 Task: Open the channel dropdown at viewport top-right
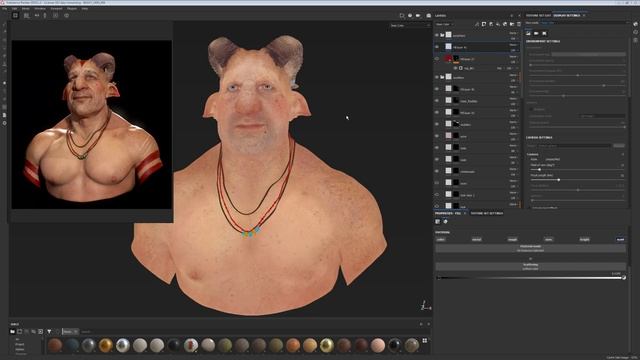(410, 26)
